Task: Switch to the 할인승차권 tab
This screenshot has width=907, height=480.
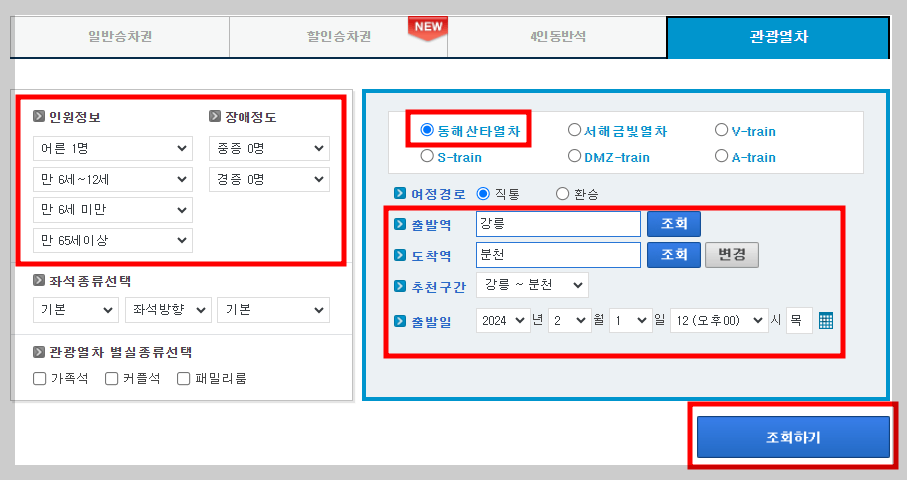Action: point(338,37)
